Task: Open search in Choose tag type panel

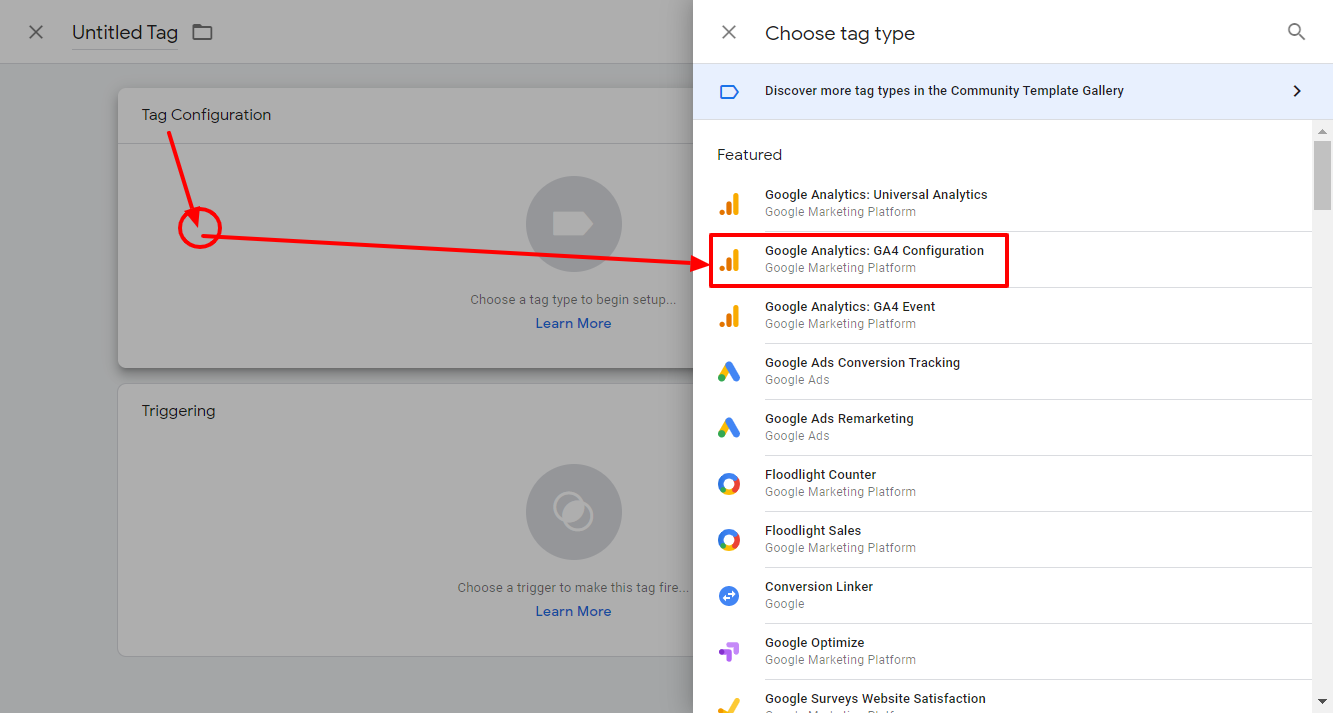Action: [1296, 32]
